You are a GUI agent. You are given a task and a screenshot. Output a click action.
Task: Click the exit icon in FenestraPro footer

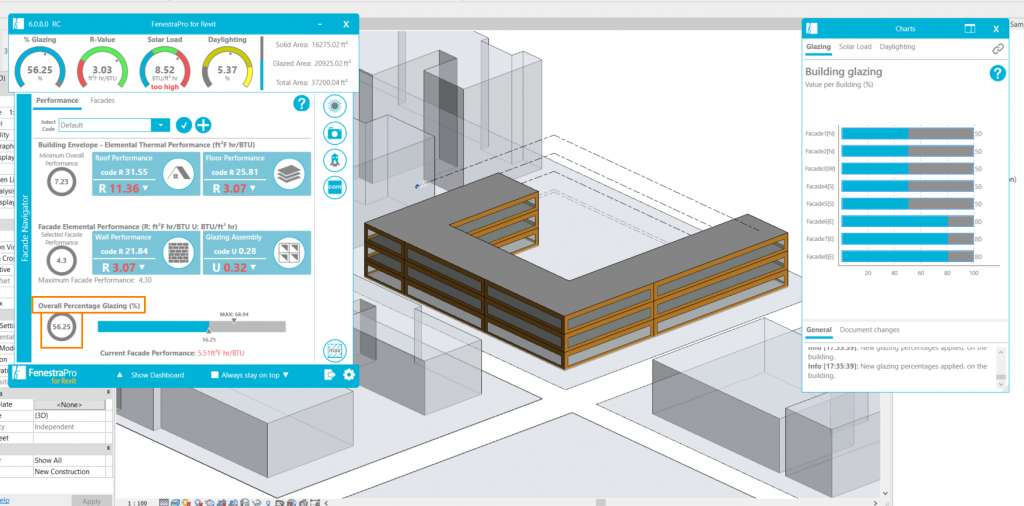(330, 375)
